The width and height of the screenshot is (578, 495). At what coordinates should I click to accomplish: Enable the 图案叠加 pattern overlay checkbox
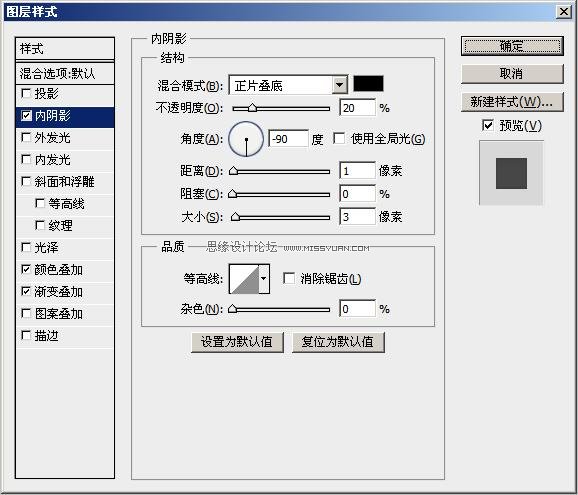(26, 313)
